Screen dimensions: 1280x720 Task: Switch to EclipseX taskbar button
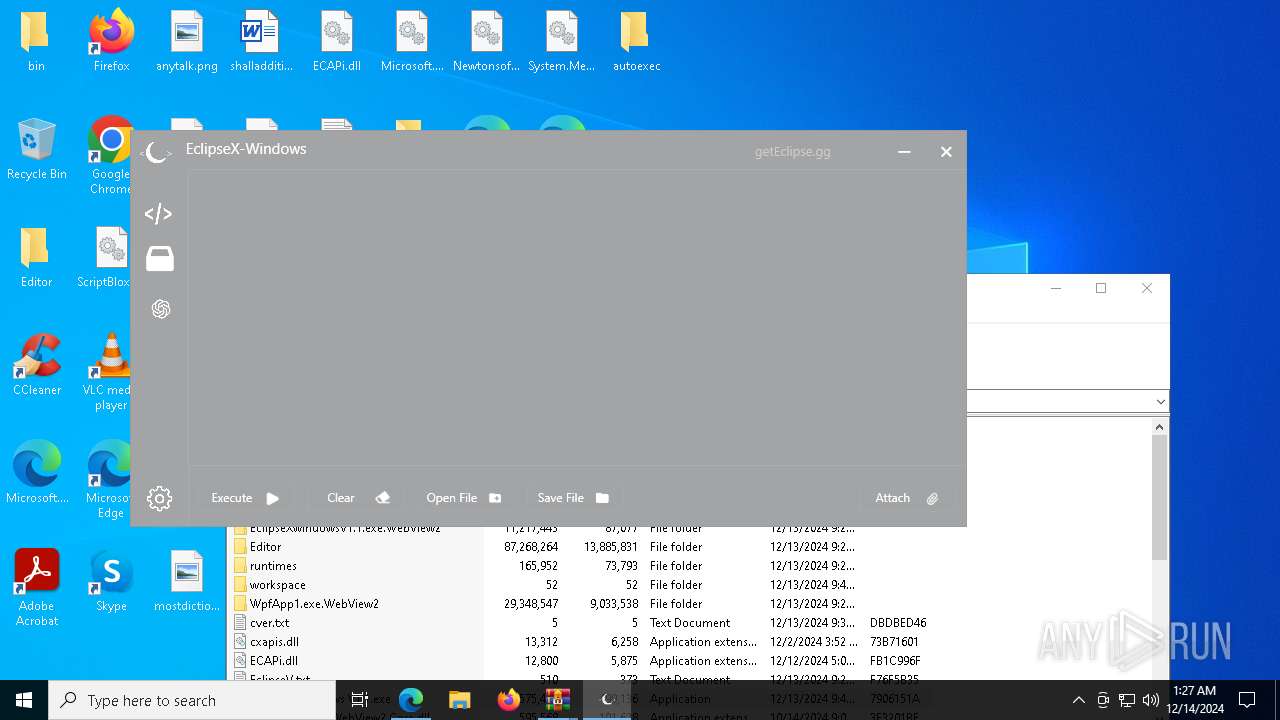click(x=606, y=700)
